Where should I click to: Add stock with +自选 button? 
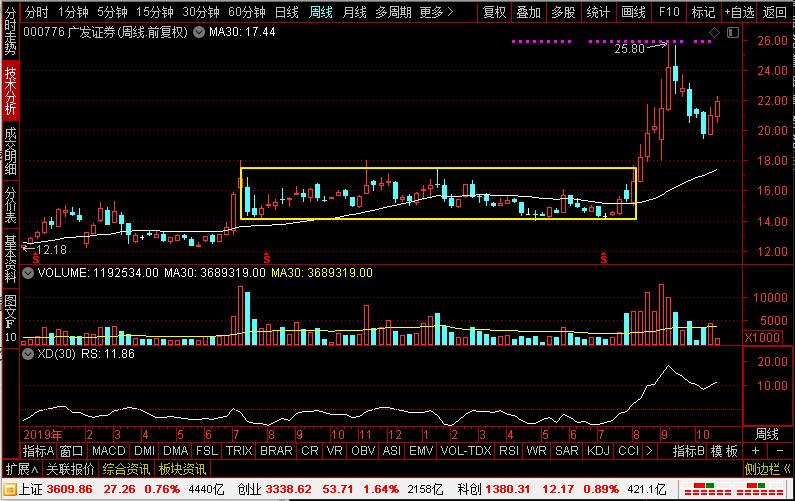(x=740, y=12)
